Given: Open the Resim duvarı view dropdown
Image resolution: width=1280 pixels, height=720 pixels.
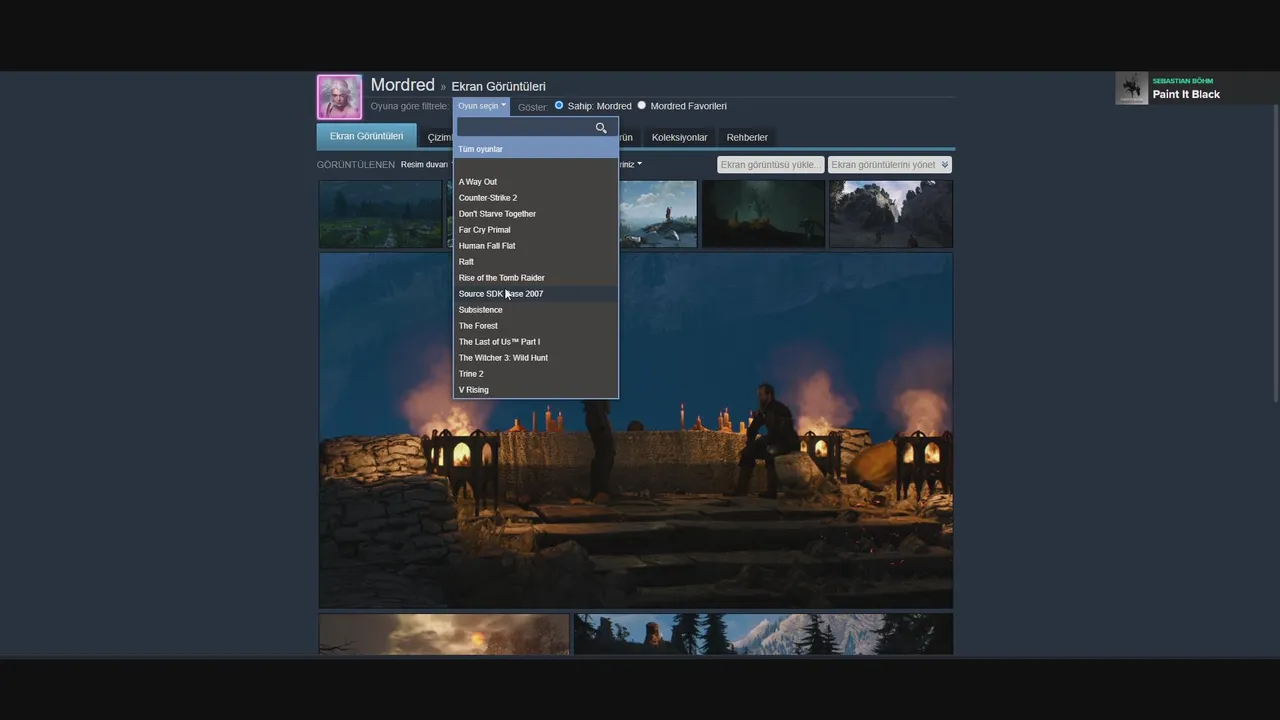Looking at the screenshot, I should 426,164.
